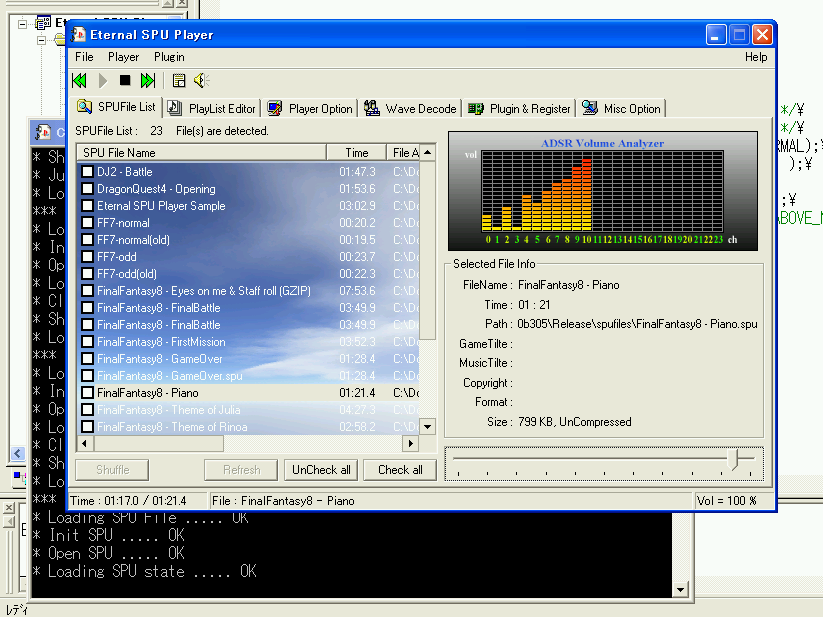Collapse the top-level tree node in background window
The height and width of the screenshot is (617, 823).
[x=22, y=24]
